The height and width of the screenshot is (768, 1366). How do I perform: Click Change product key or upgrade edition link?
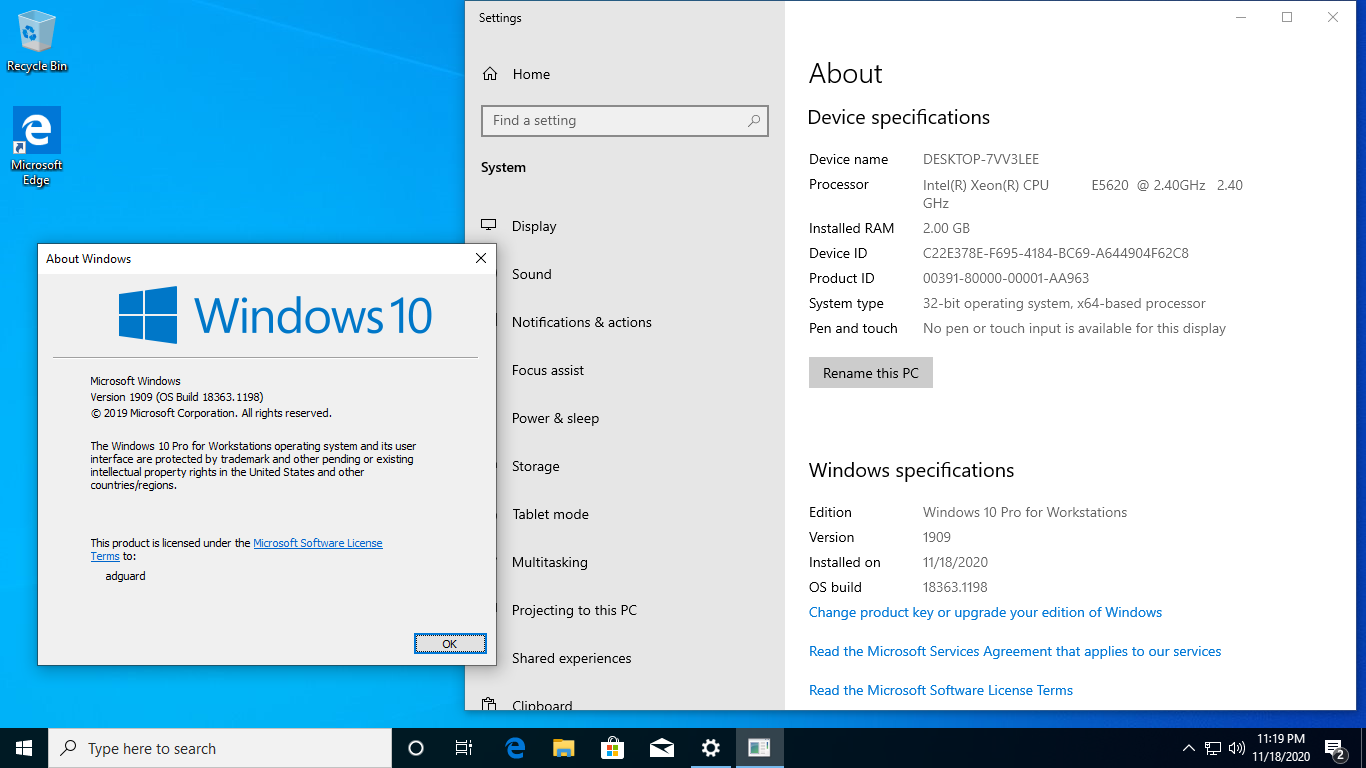click(985, 612)
